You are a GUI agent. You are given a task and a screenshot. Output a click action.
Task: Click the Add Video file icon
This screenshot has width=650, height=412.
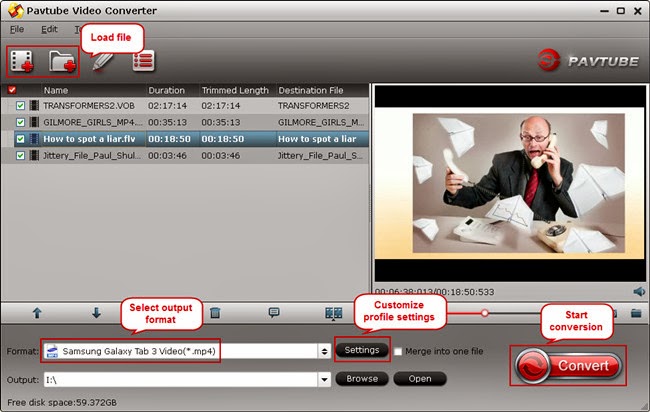[22, 61]
